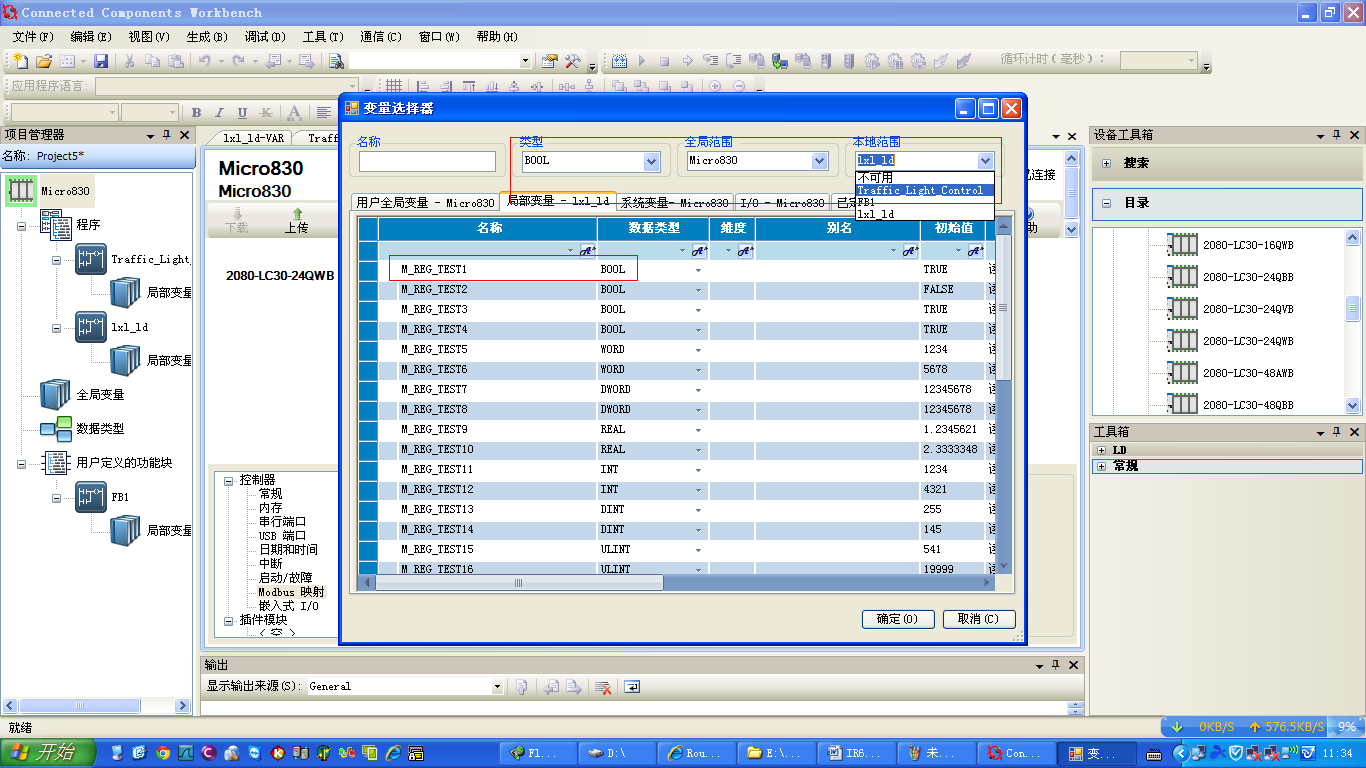The width and height of the screenshot is (1366, 768).
Task: Click the Open project folder icon
Action: [43, 61]
